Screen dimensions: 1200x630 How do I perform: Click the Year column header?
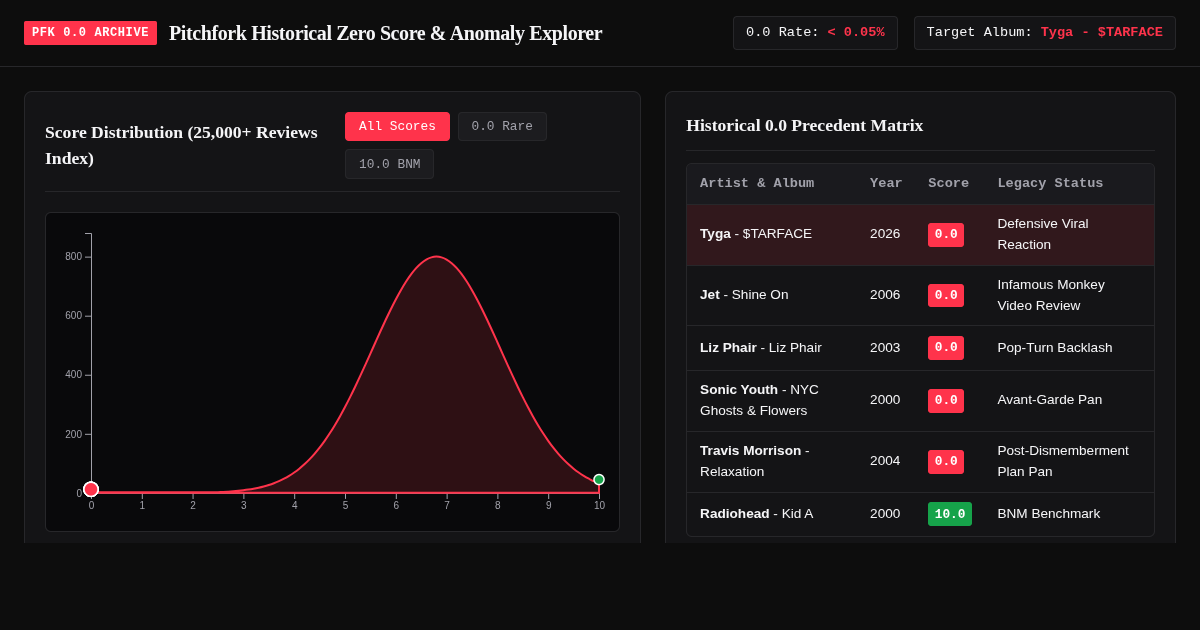886,184
